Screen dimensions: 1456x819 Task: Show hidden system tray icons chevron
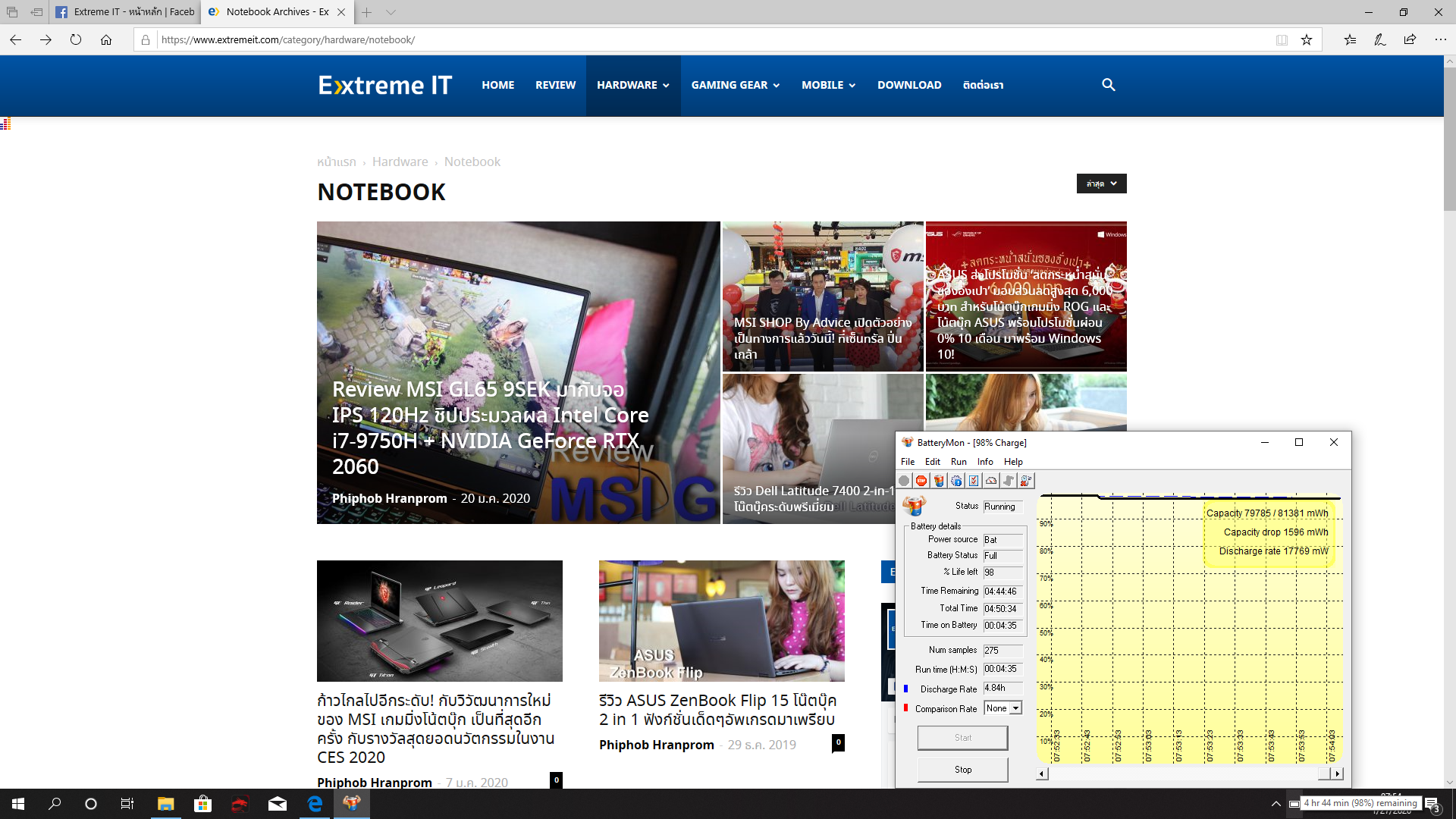(x=1276, y=804)
